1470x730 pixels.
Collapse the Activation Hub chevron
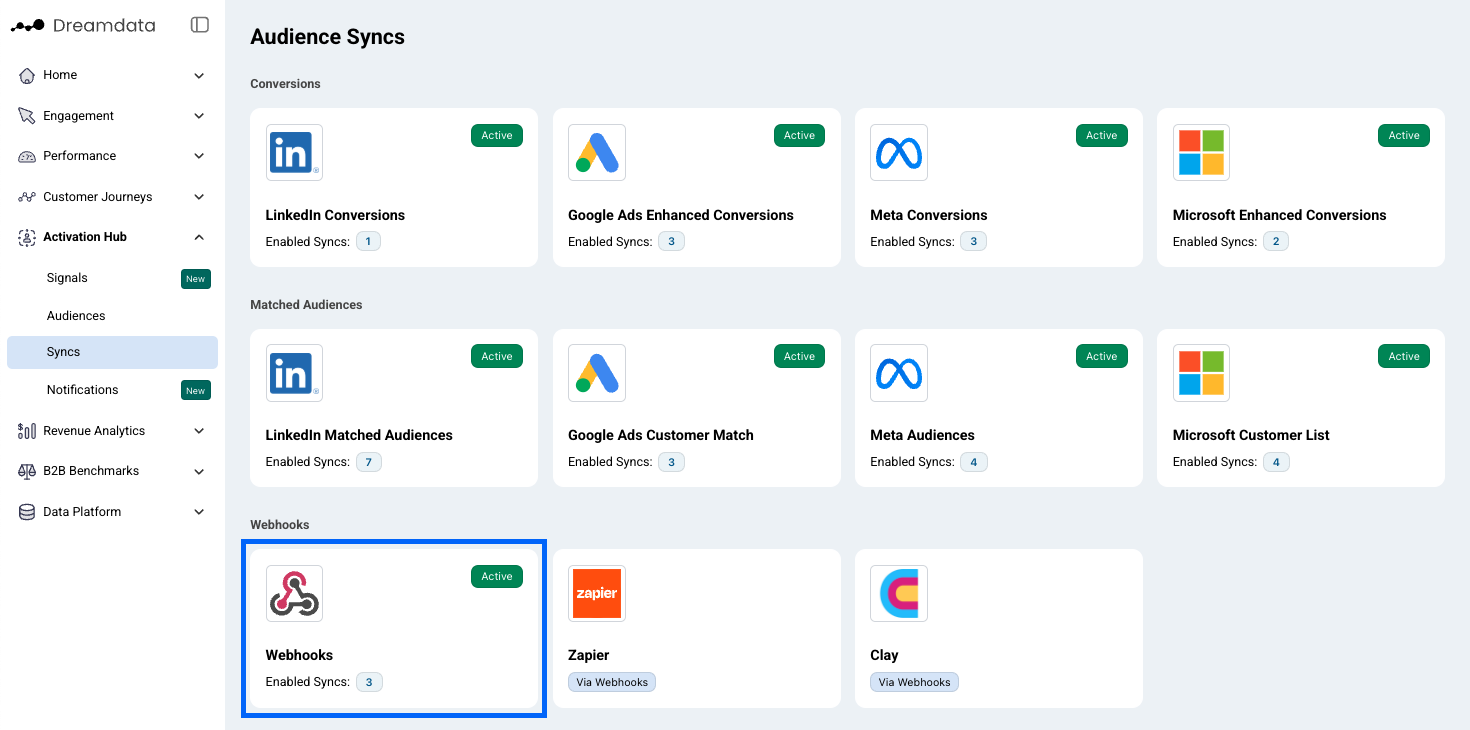pos(199,237)
